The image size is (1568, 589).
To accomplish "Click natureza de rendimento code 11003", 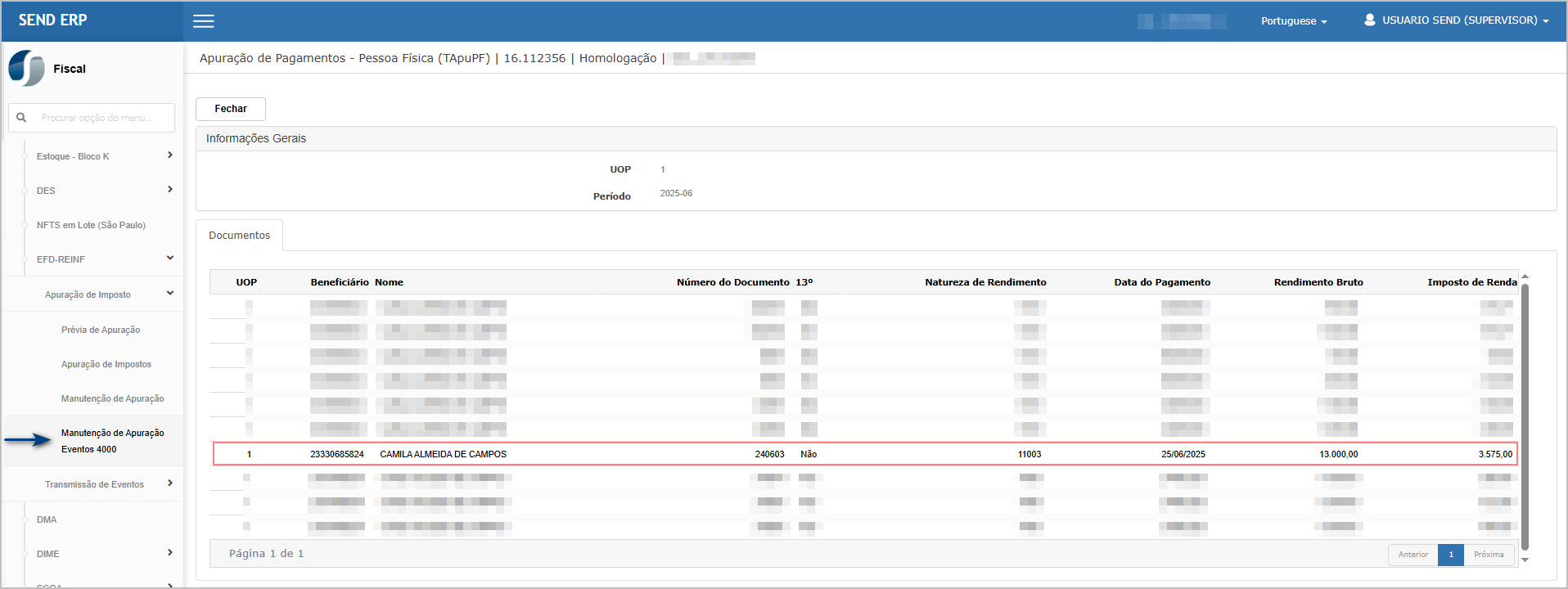I will (1030, 454).
